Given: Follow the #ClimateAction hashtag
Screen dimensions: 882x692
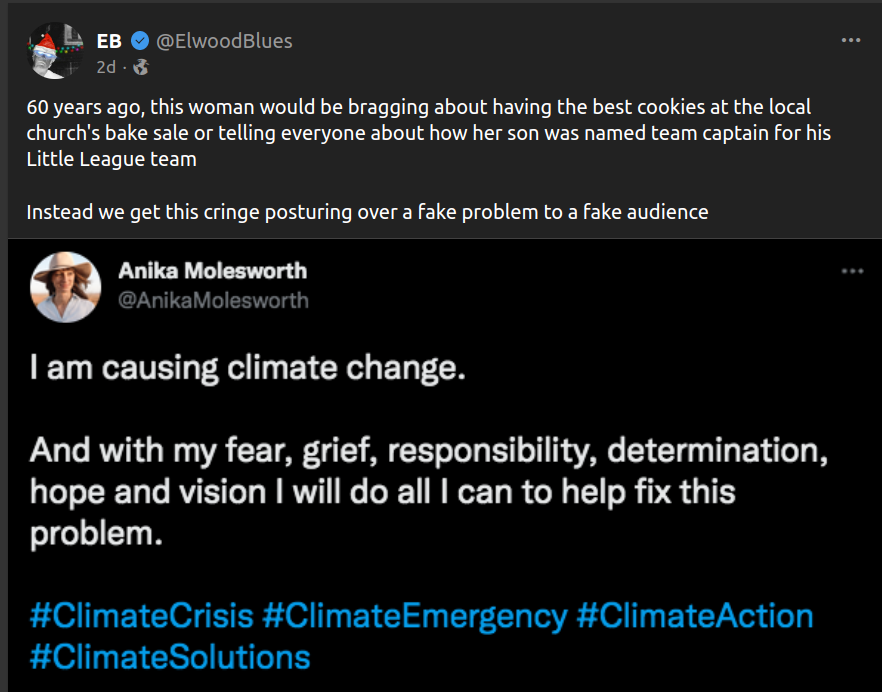Looking at the screenshot, I should 695,615.
